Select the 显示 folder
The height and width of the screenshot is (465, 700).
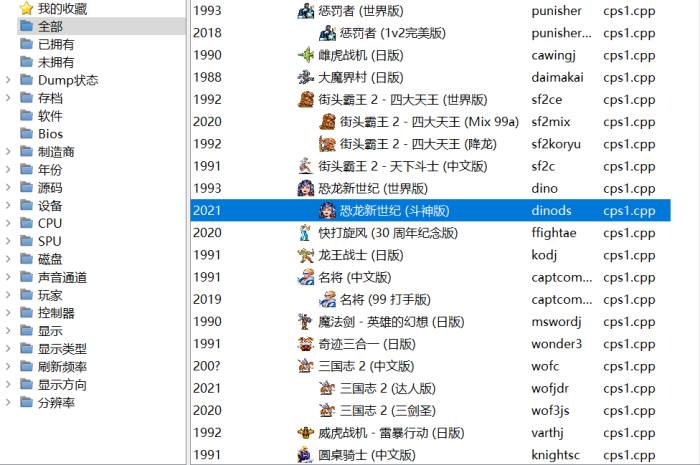point(42,331)
